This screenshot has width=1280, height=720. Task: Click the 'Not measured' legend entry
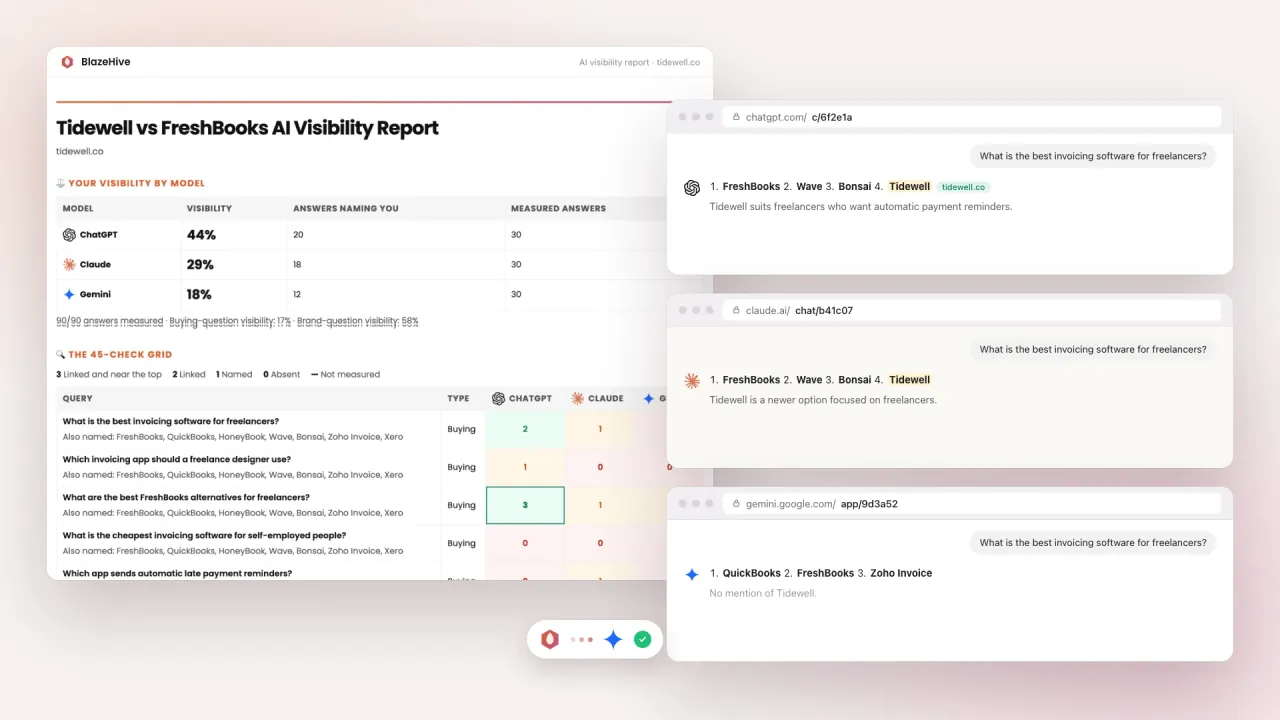345,375
